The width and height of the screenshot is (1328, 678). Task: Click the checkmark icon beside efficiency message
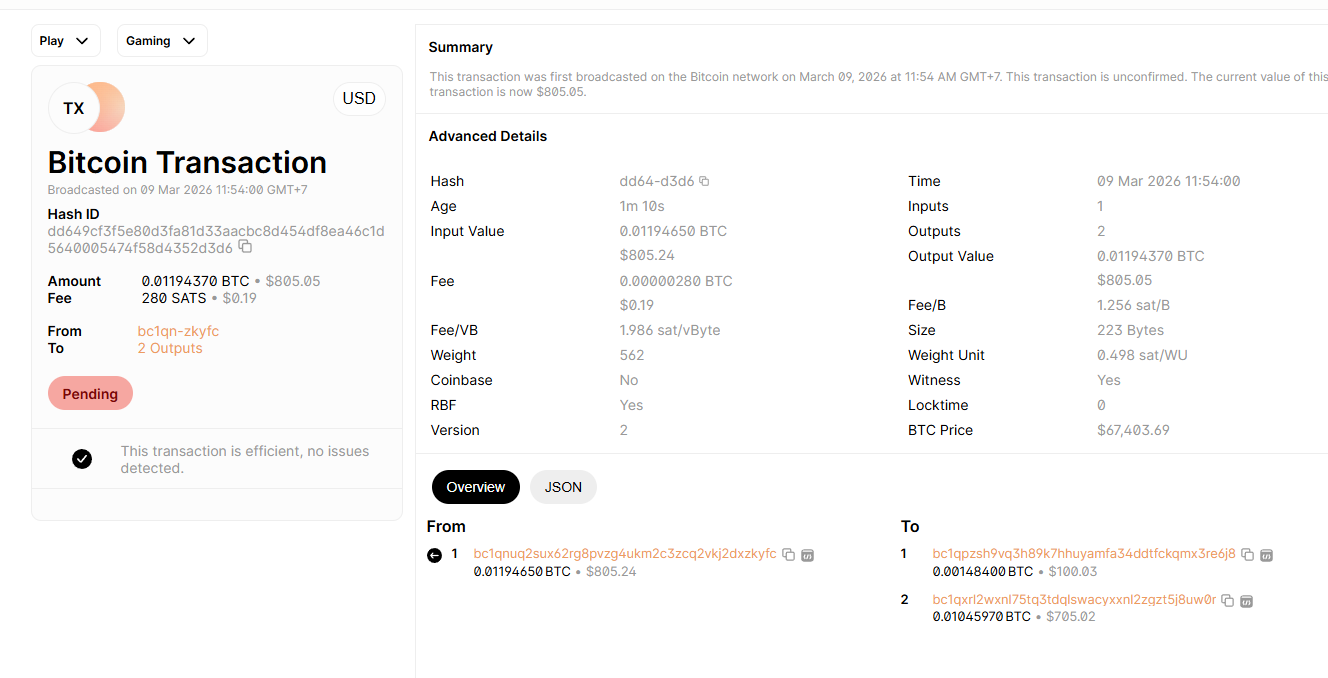[x=82, y=459]
